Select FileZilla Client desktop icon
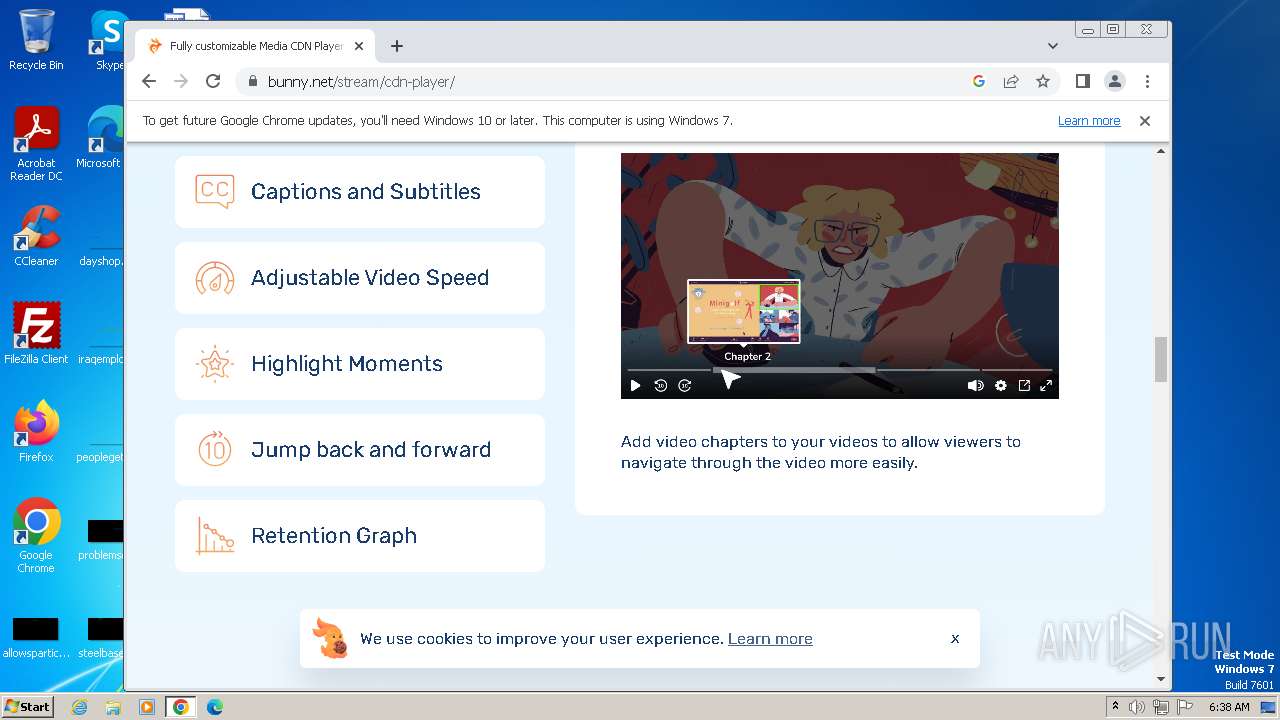 tap(36, 334)
